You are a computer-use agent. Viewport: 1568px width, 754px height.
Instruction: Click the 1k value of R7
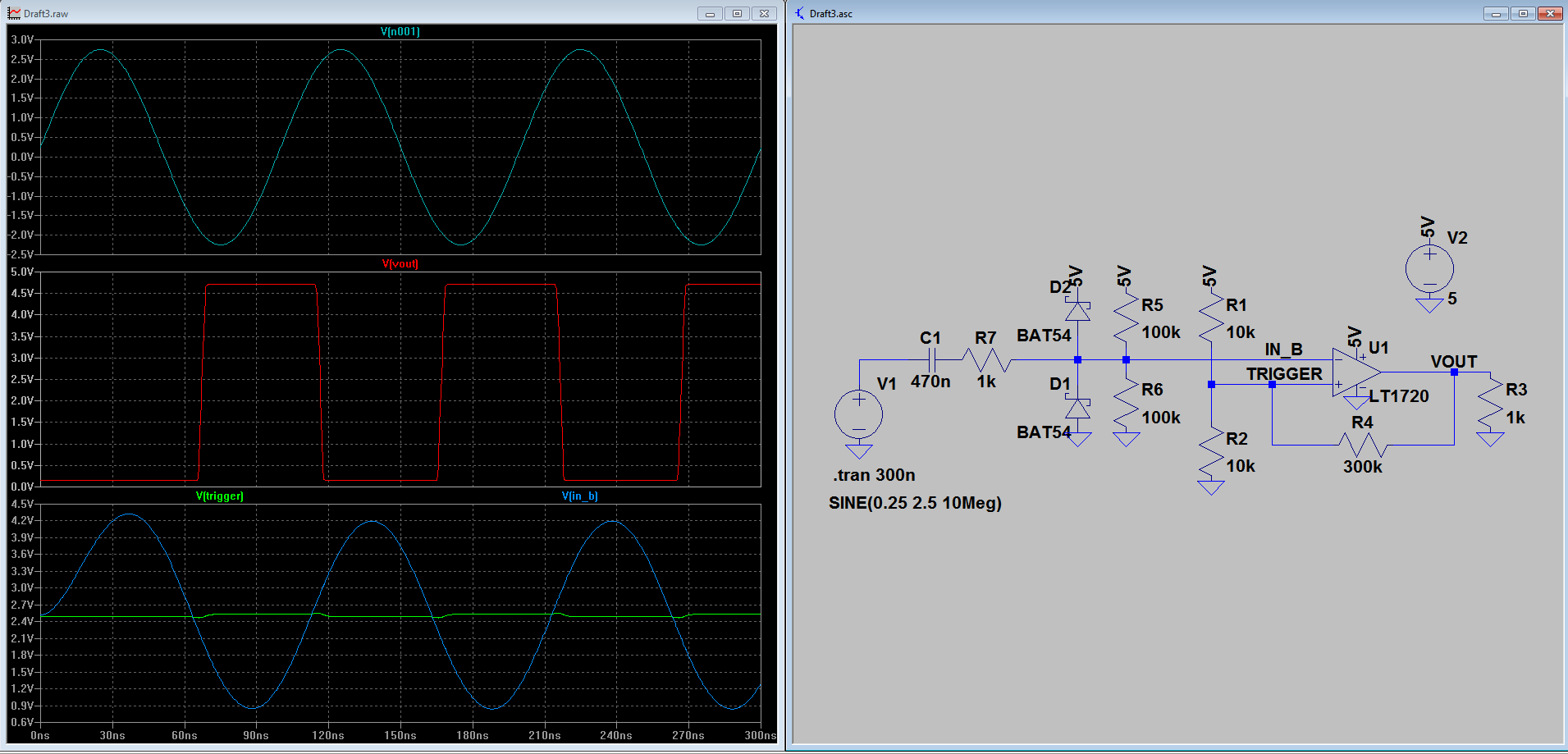pos(986,382)
